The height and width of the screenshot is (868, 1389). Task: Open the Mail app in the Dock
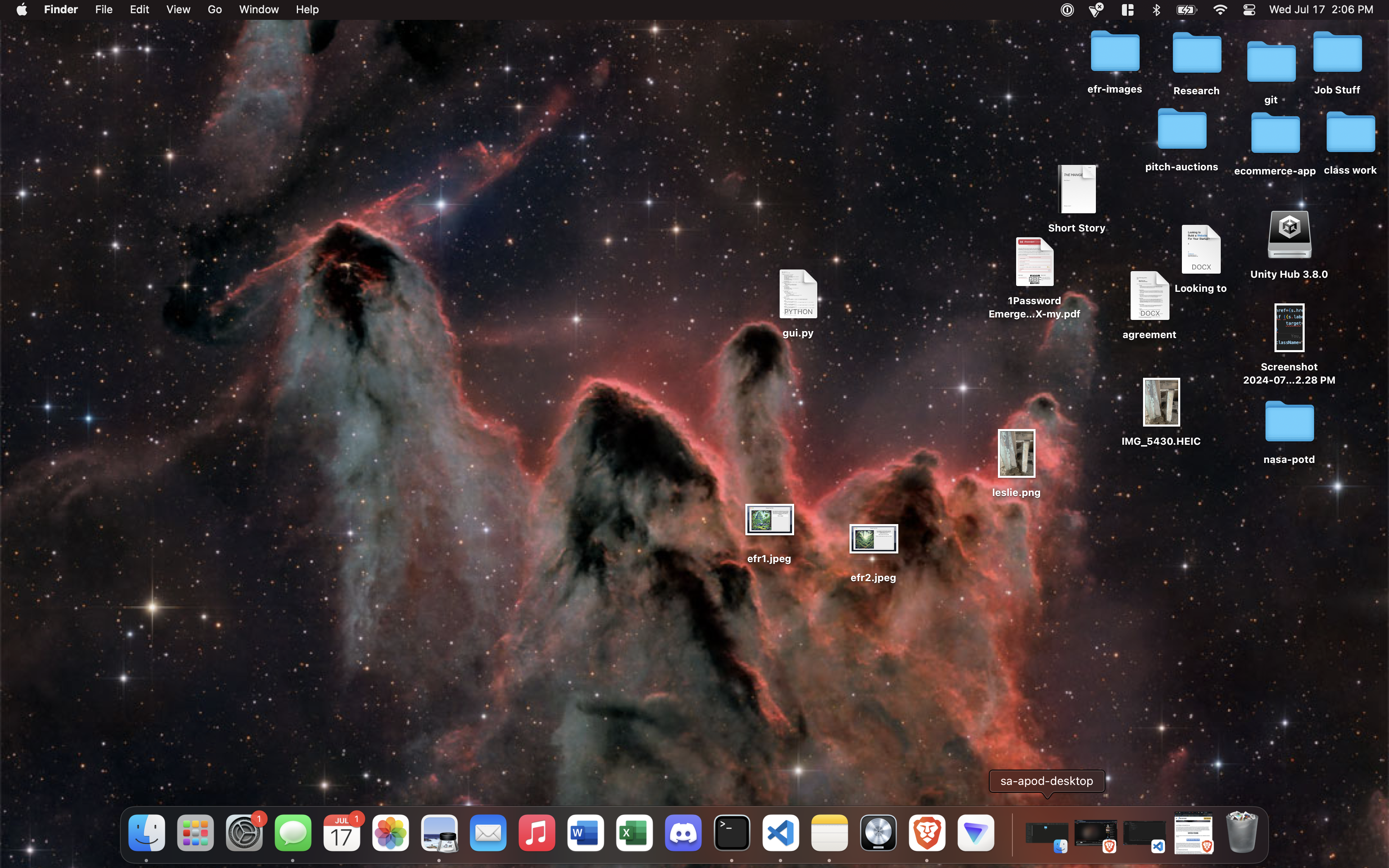[488, 832]
